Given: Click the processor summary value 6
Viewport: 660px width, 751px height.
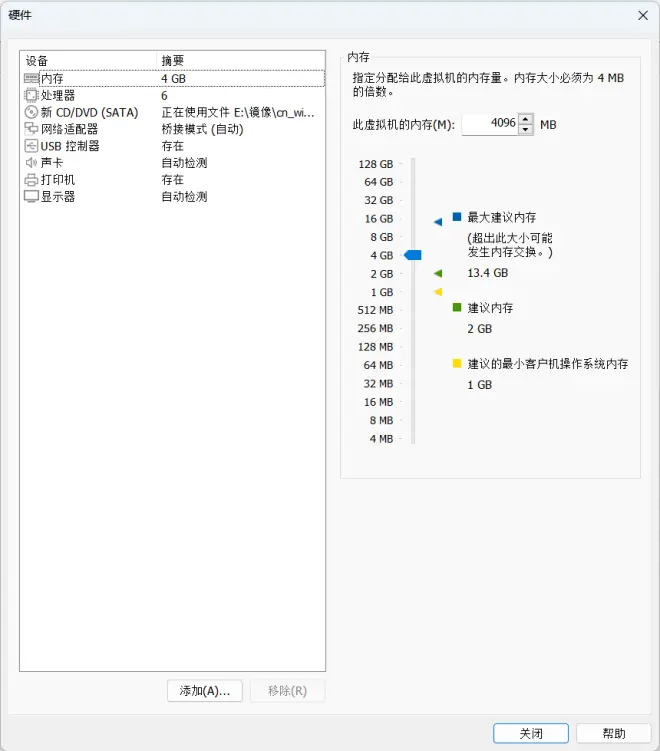Looking at the screenshot, I should point(164,95).
